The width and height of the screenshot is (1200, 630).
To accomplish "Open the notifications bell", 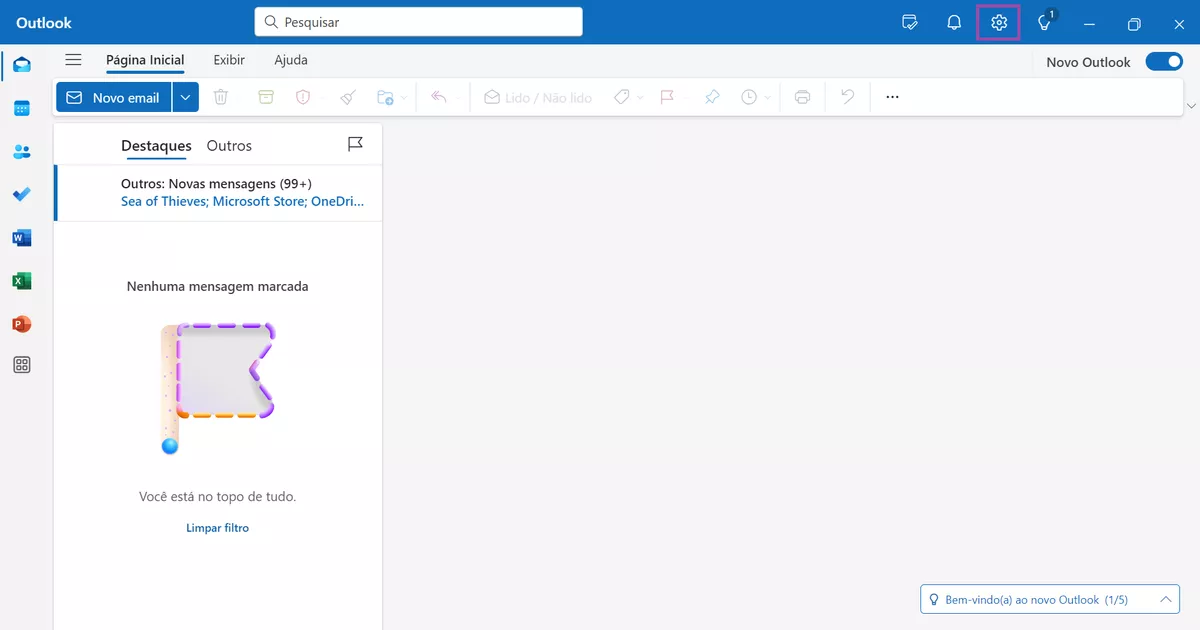I will (953, 22).
